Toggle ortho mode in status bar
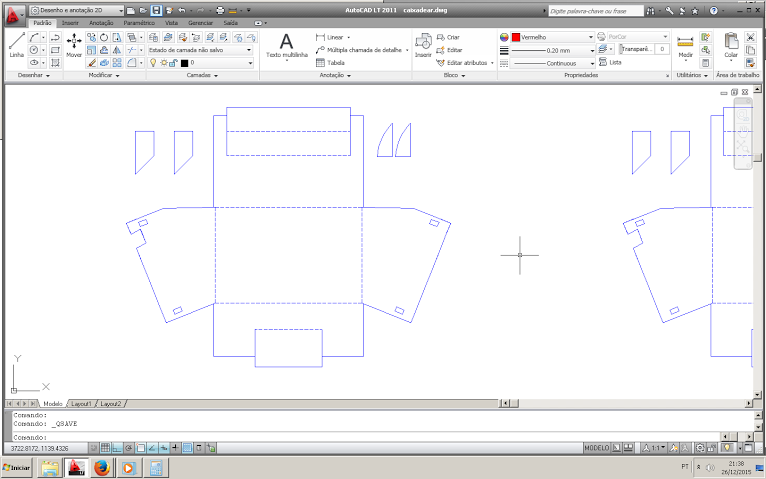The width and height of the screenshot is (766, 479). (117, 448)
